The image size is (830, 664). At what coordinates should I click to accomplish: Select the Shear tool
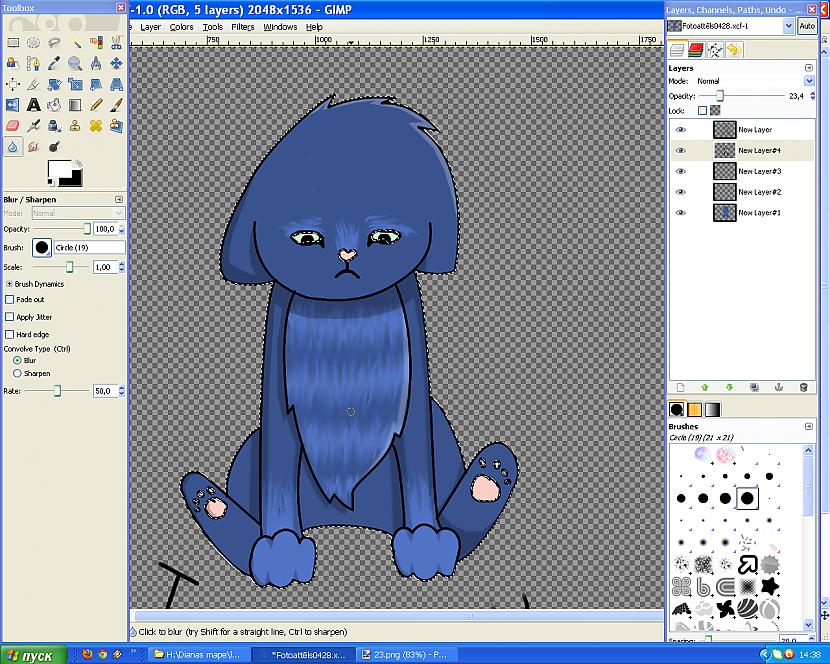point(96,84)
